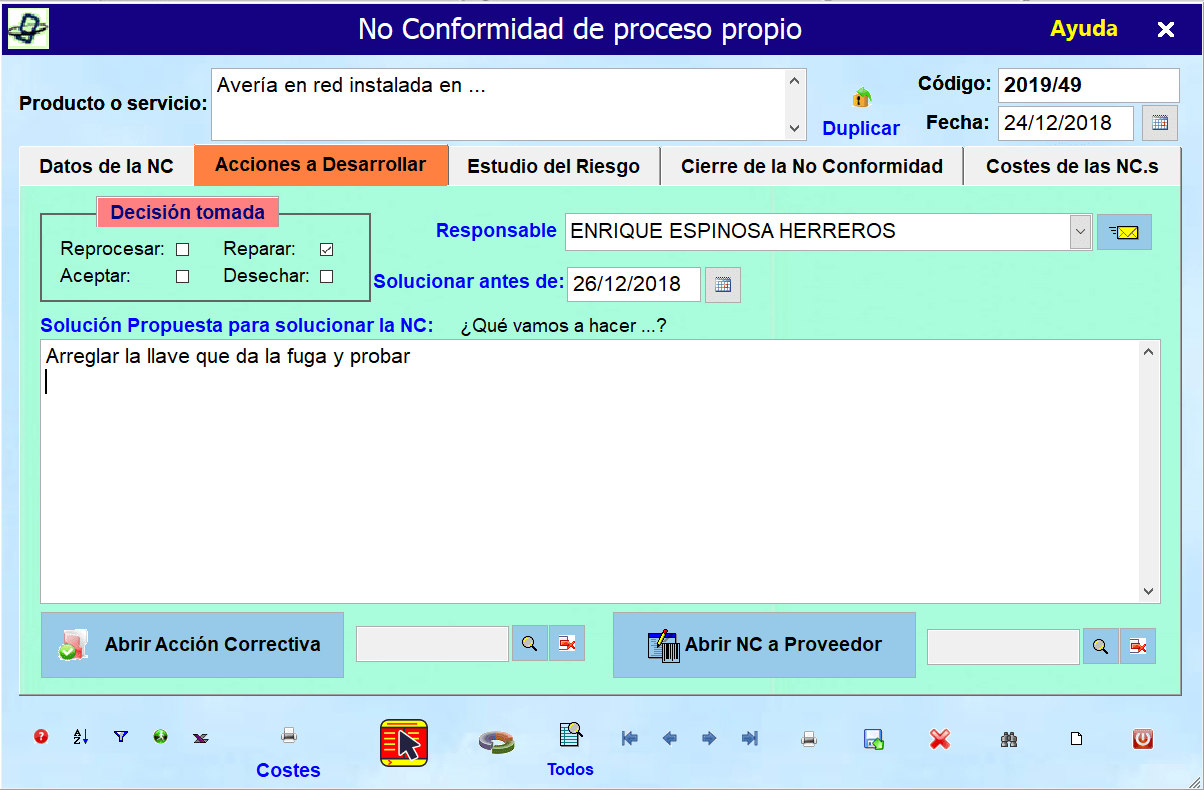
Task: Click Solución Propuesta scrollbar down arrow
Action: (x=1149, y=591)
